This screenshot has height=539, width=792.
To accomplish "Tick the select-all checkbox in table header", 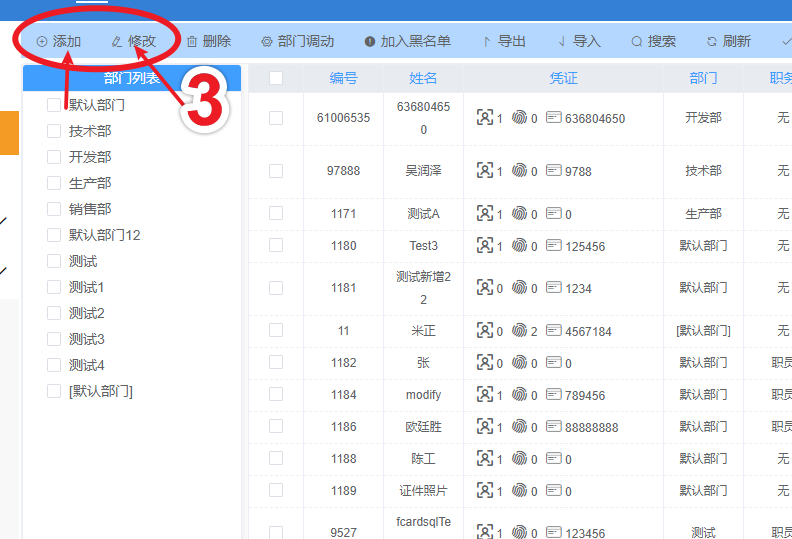I will 276,78.
